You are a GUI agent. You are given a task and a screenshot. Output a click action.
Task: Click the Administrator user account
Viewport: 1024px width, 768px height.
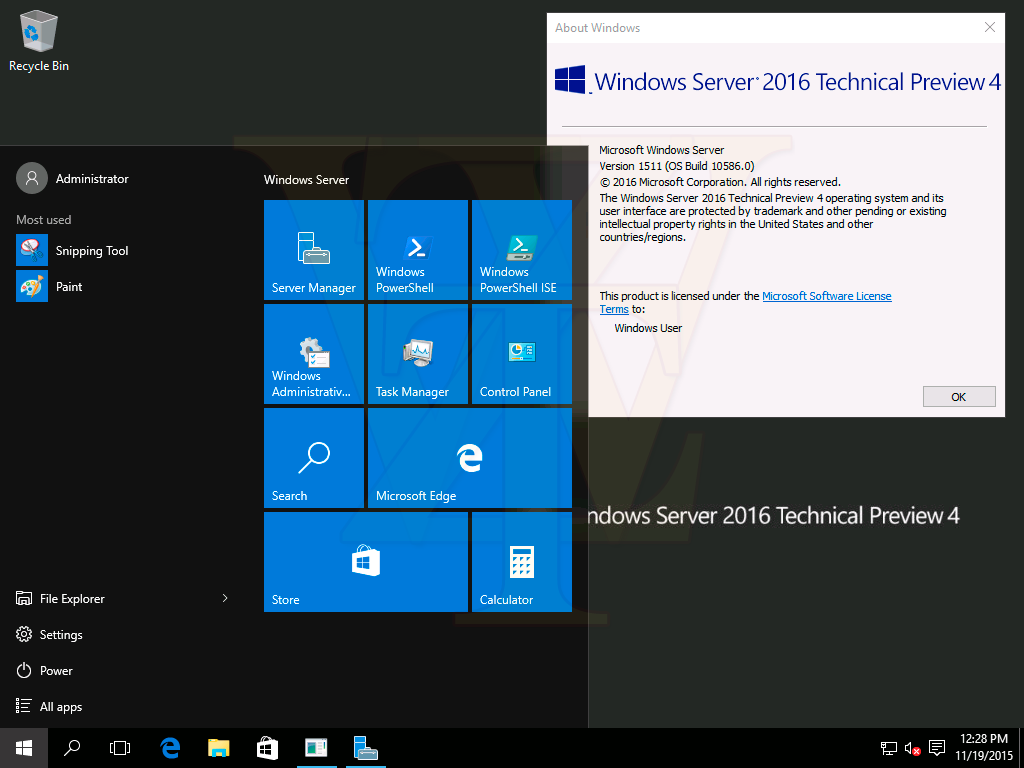click(91, 179)
